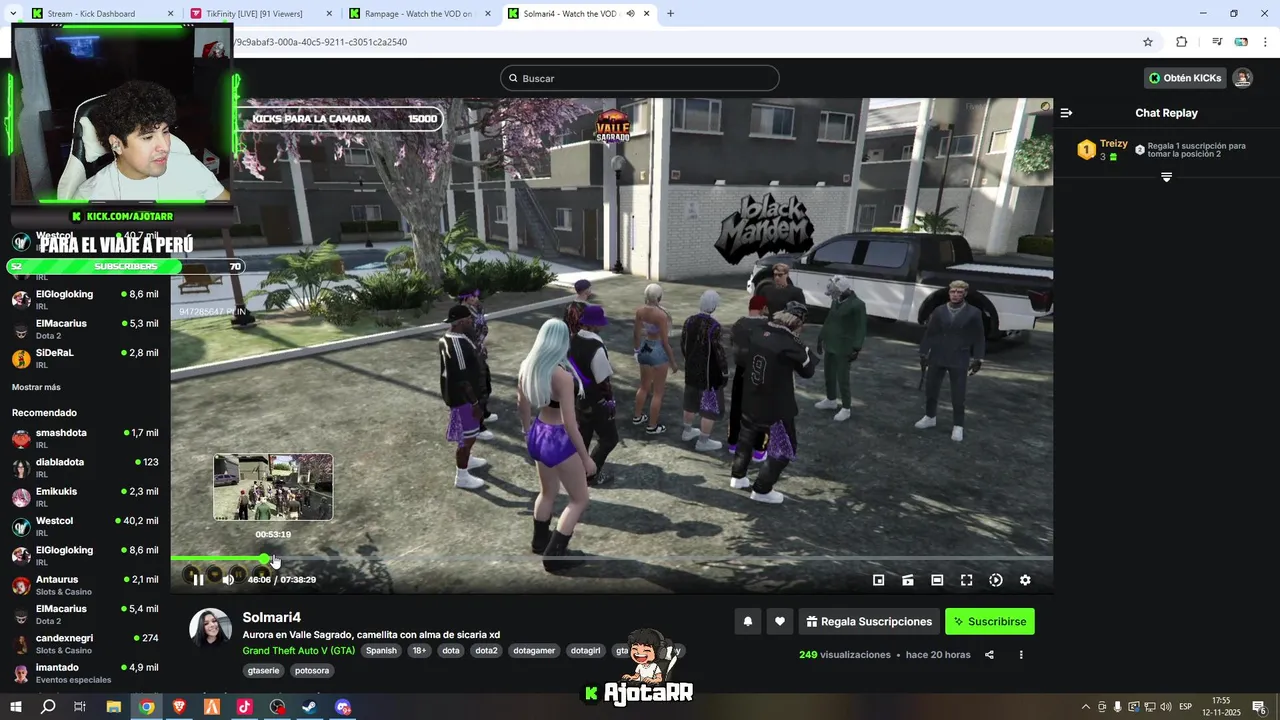Open Windows search from taskbar
The image size is (1280, 720).
coord(48,707)
